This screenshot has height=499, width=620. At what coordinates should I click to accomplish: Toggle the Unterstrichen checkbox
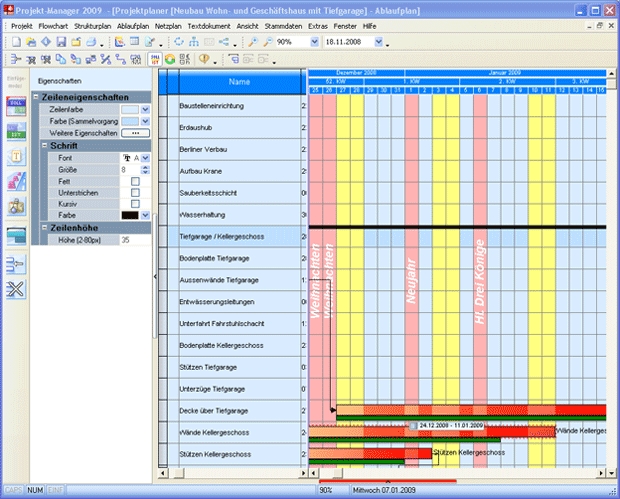(x=135, y=191)
